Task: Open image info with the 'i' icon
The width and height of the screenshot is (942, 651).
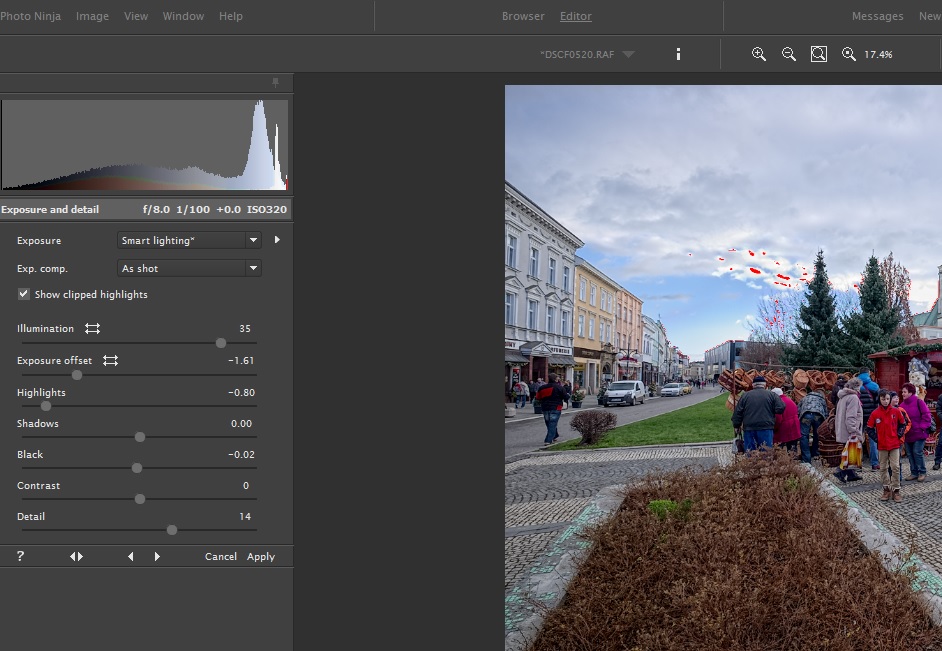Action: 678,54
